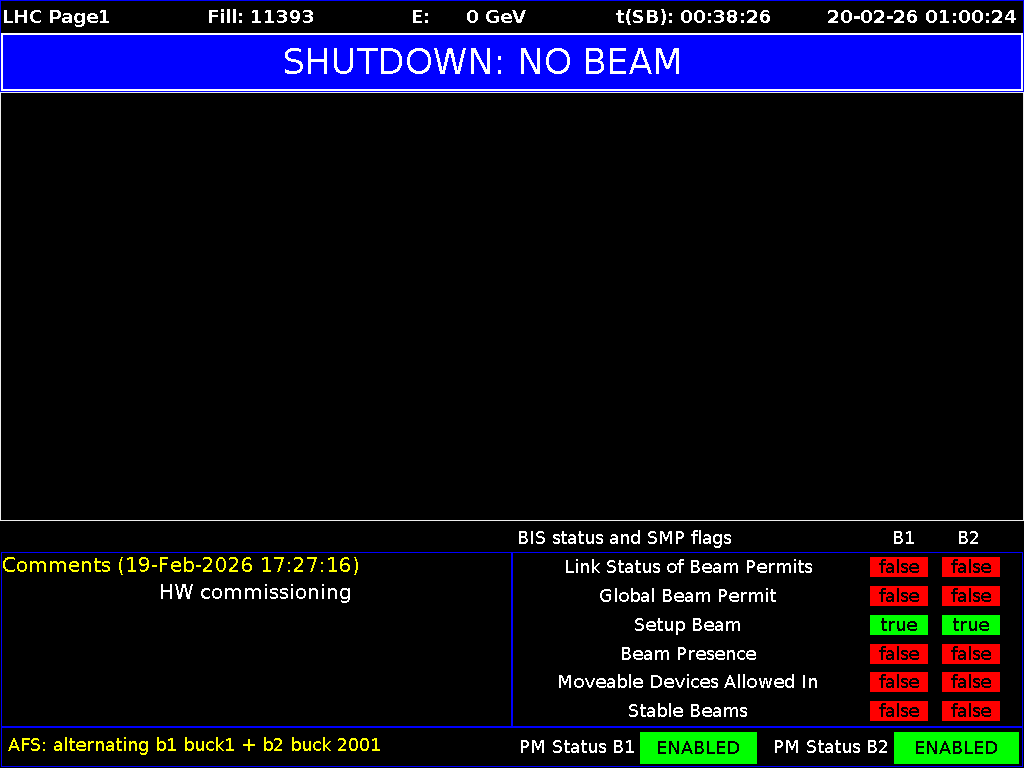The width and height of the screenshot is (1024, 768).
Task: Click the SHUTDOWN: NO BEAM banner
Action: pos(483,61)
